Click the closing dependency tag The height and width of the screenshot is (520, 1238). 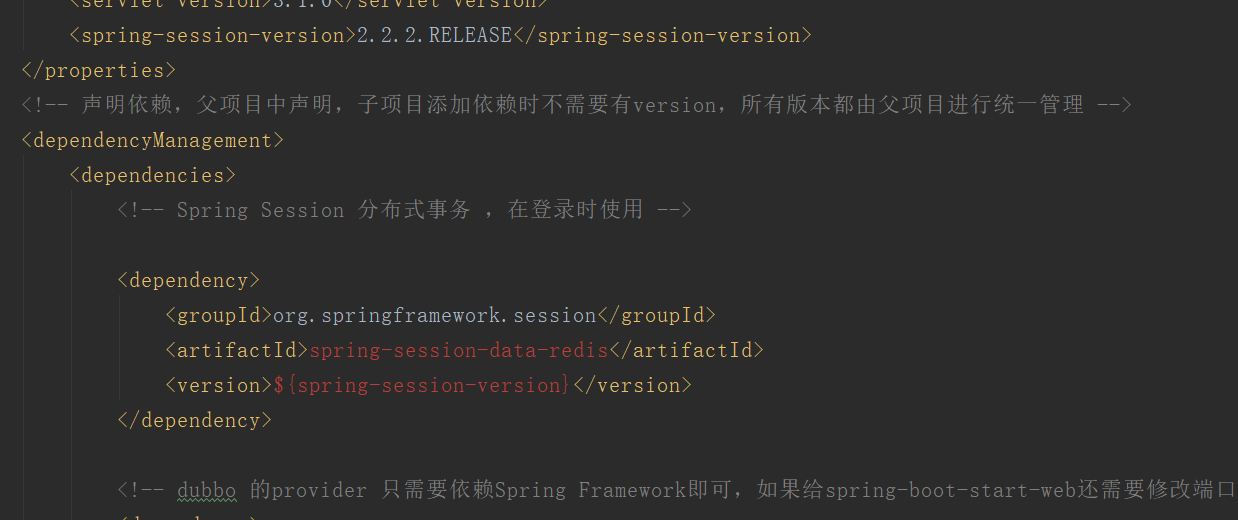195,421
